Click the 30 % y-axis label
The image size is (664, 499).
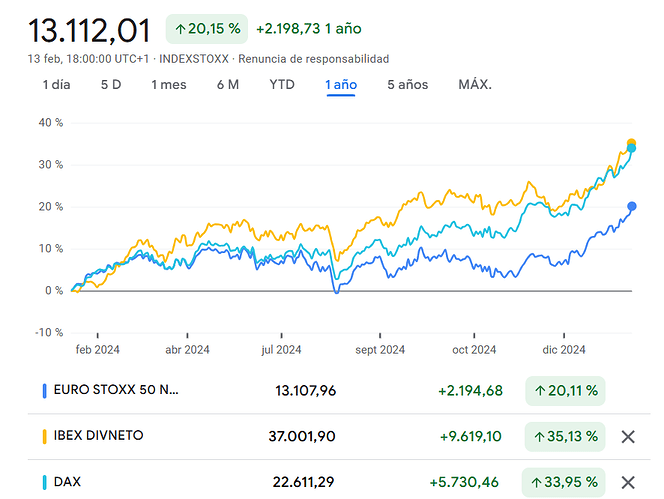point(51,165)
